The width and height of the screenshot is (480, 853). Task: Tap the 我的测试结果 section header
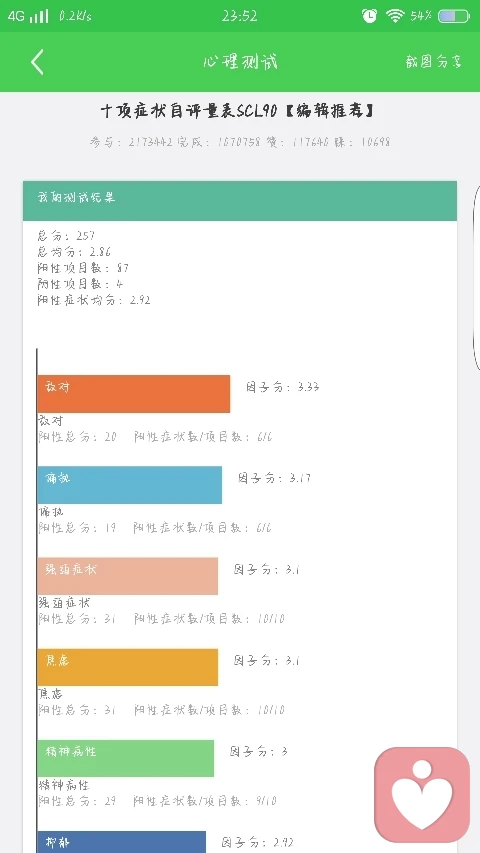click(240, 201)
